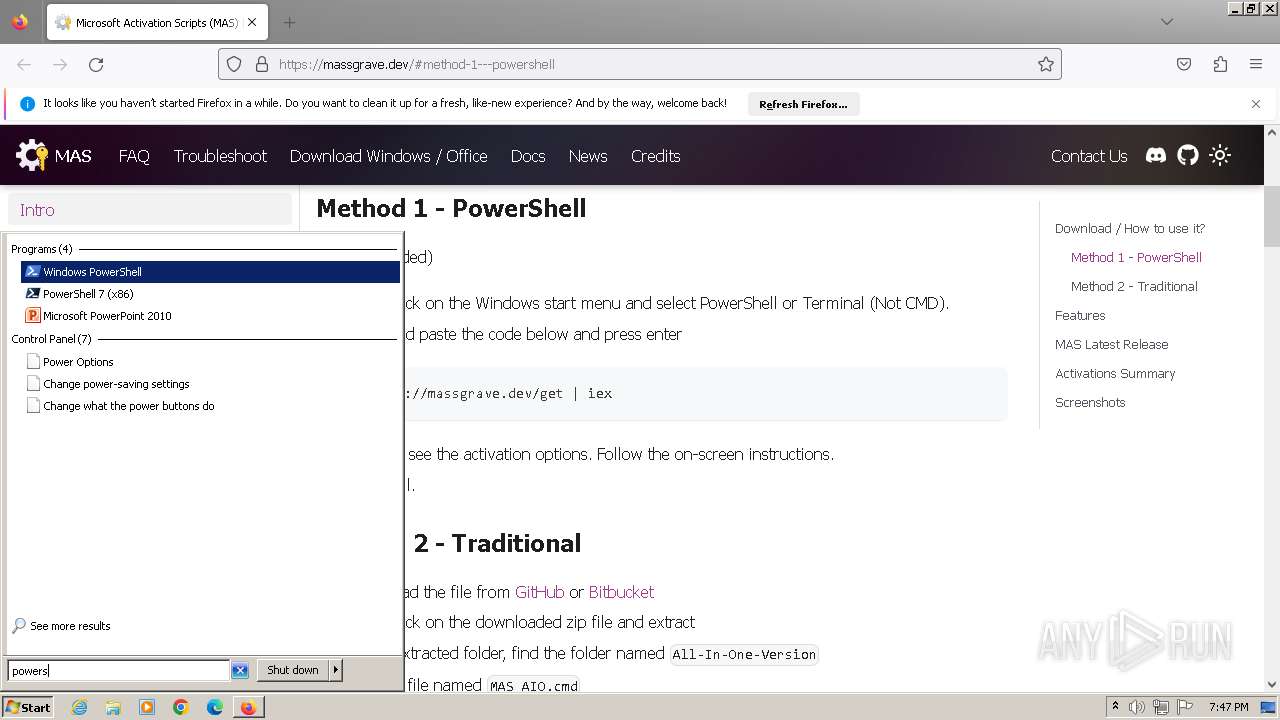Open Change power-saving settings item
1280x720 pixels.
[x=116, y=384]
